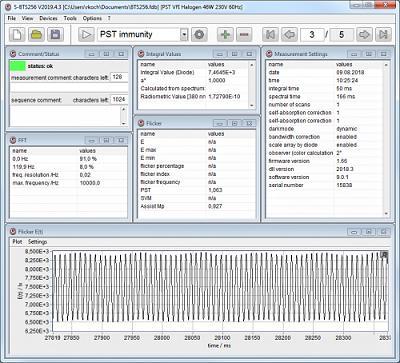
Task: Click the Measurement Settings scrollbar down arrow
Action: point(386,213)
